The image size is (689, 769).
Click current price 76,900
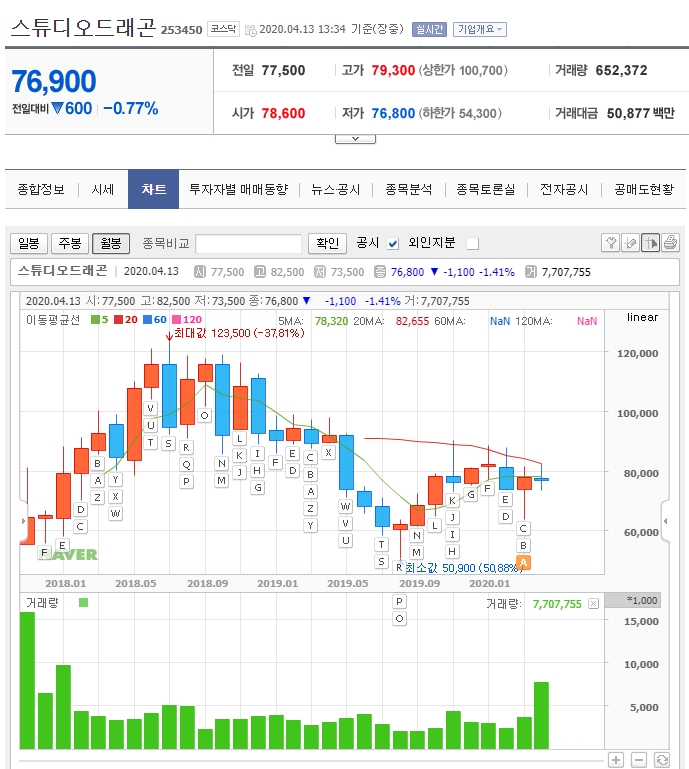[54, 81]
